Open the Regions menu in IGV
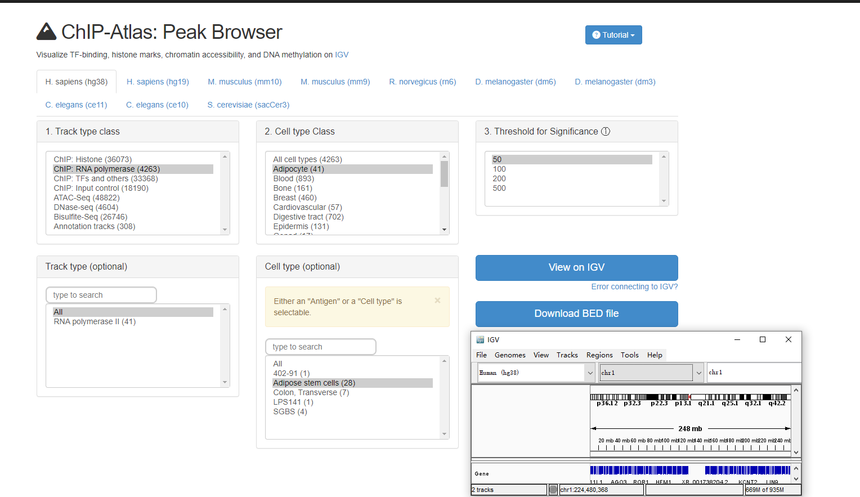Image resolution: width=860 pixels, height=497 pixels. pos(599,355)
